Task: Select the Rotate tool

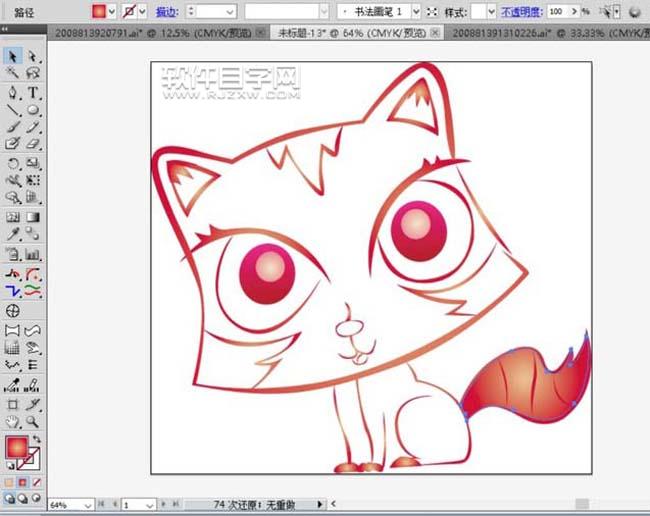Action: [13, 163]
